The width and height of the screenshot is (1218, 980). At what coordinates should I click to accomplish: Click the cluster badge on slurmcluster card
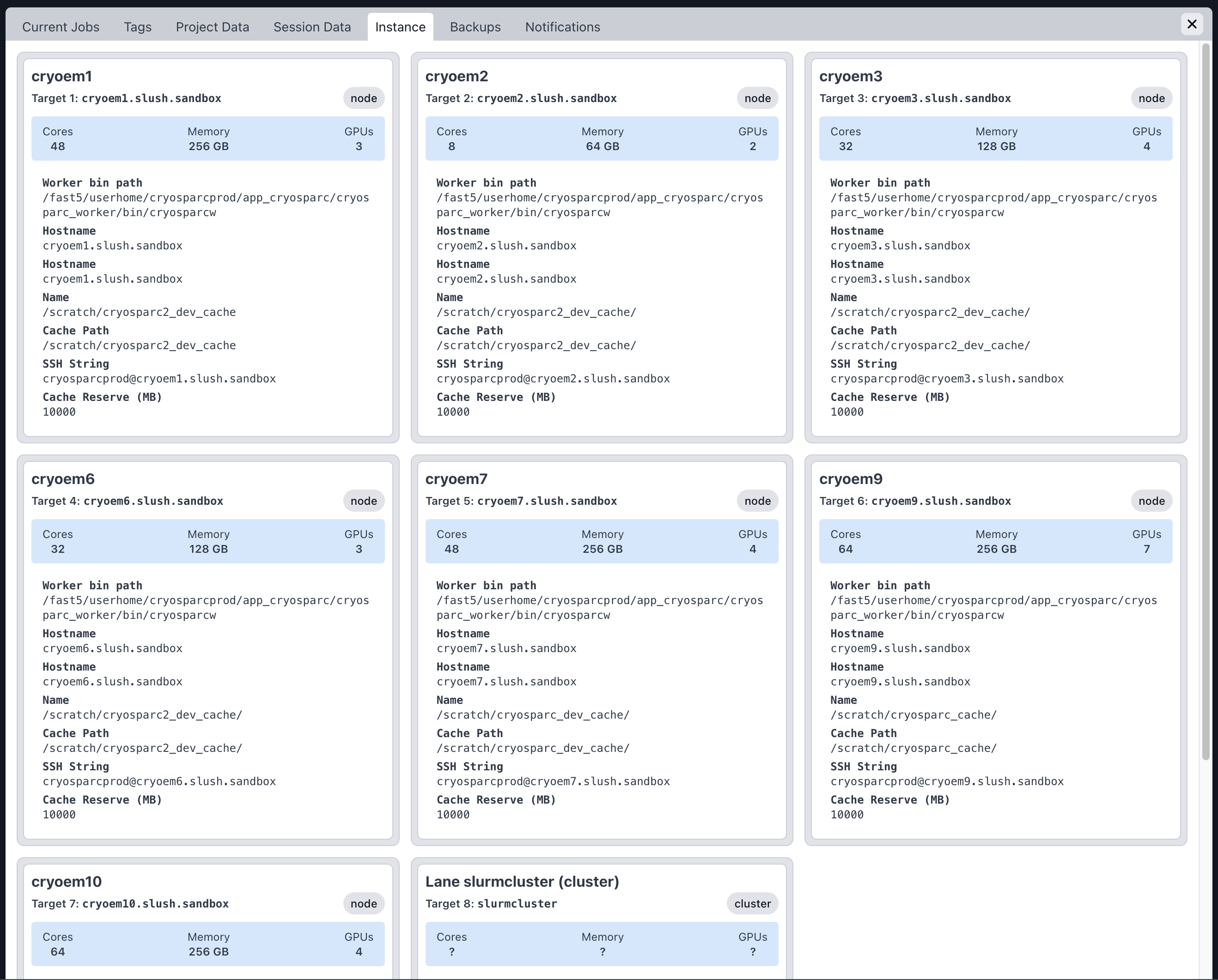[x=752, y=903]
